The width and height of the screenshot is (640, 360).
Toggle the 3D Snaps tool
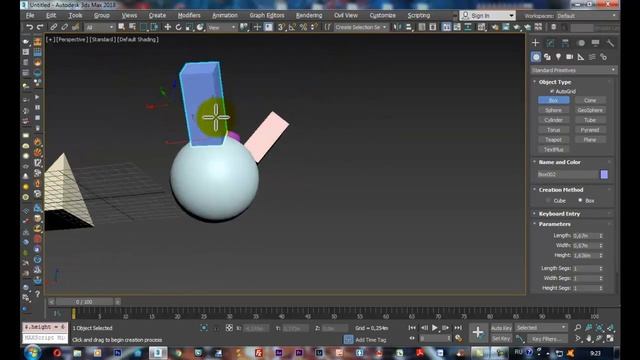[281, 27]
